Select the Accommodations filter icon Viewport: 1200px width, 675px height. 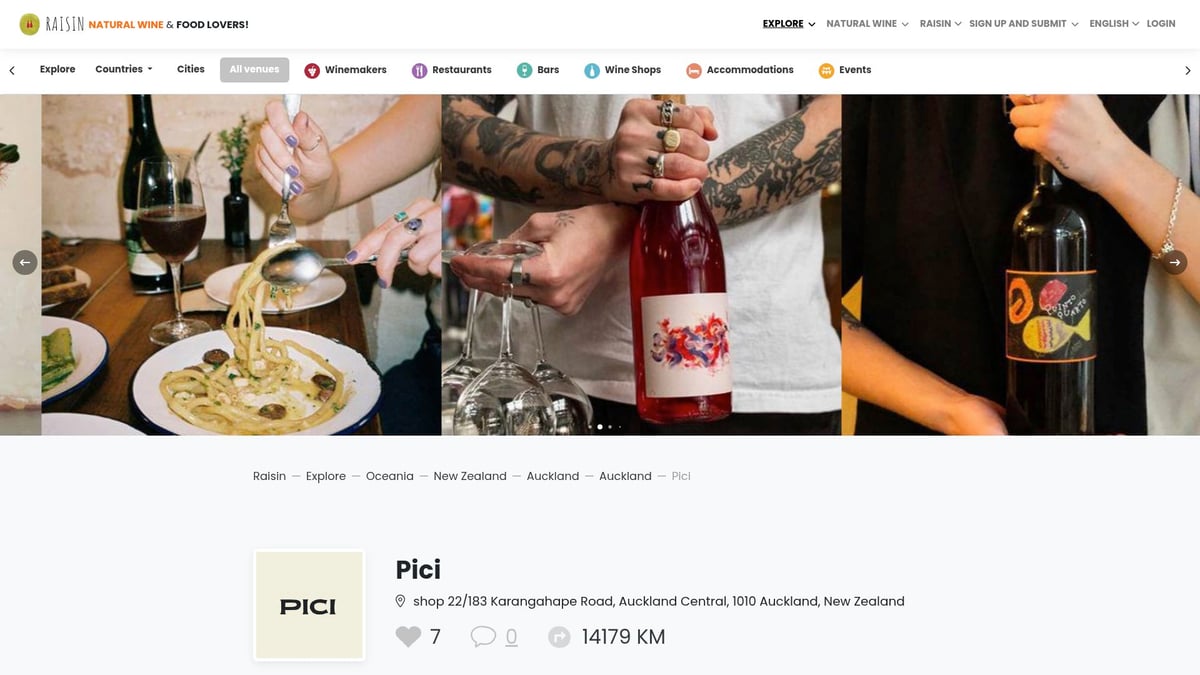pyautogui.click(x=693, y=69)
